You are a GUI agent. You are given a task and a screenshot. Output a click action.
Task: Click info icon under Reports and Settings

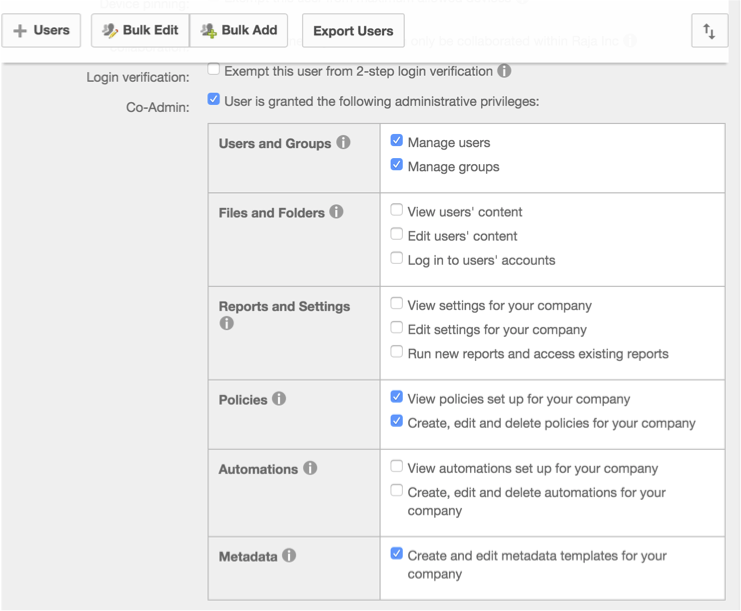pyautogui.click(x=226, y=324)
